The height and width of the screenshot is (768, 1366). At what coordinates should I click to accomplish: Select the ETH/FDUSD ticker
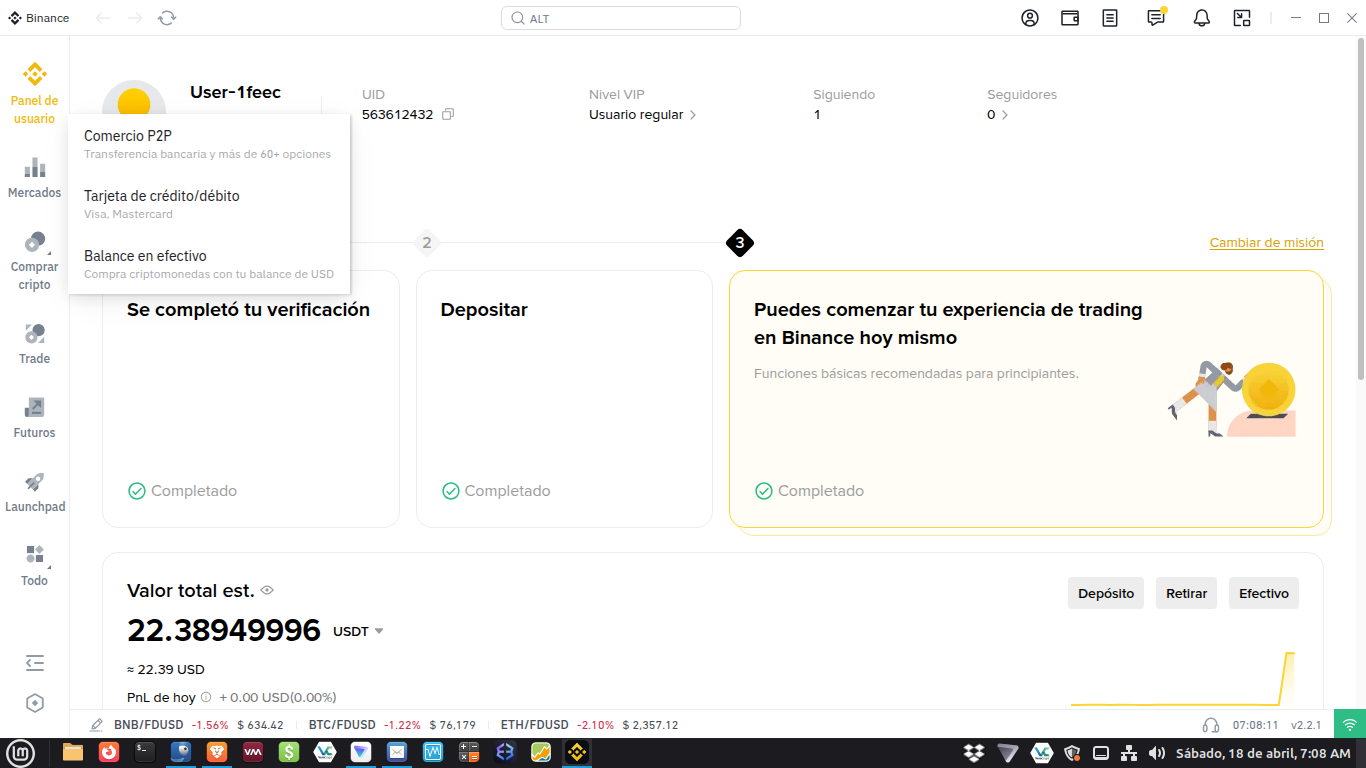[x=589, y=725]
